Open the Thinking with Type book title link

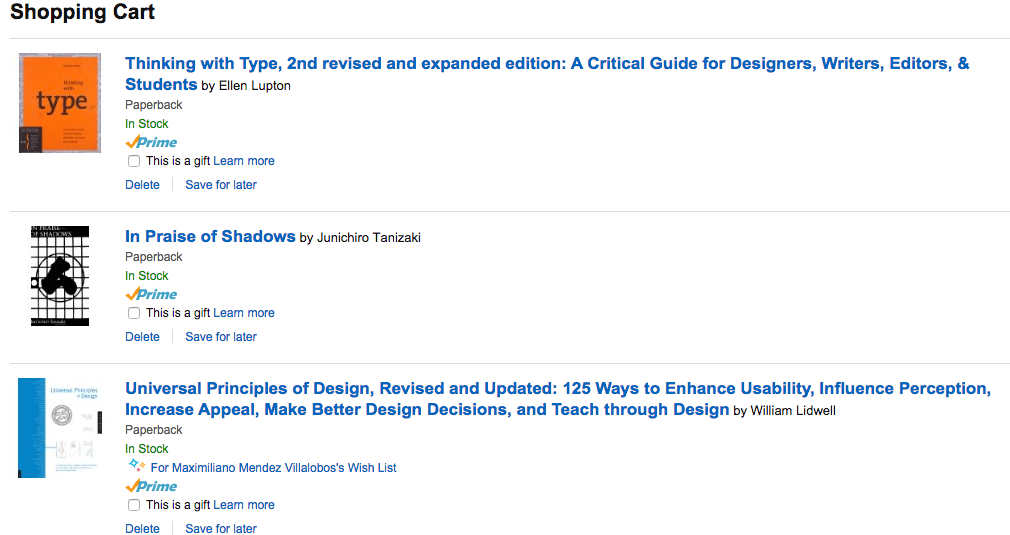click(546, 64)
